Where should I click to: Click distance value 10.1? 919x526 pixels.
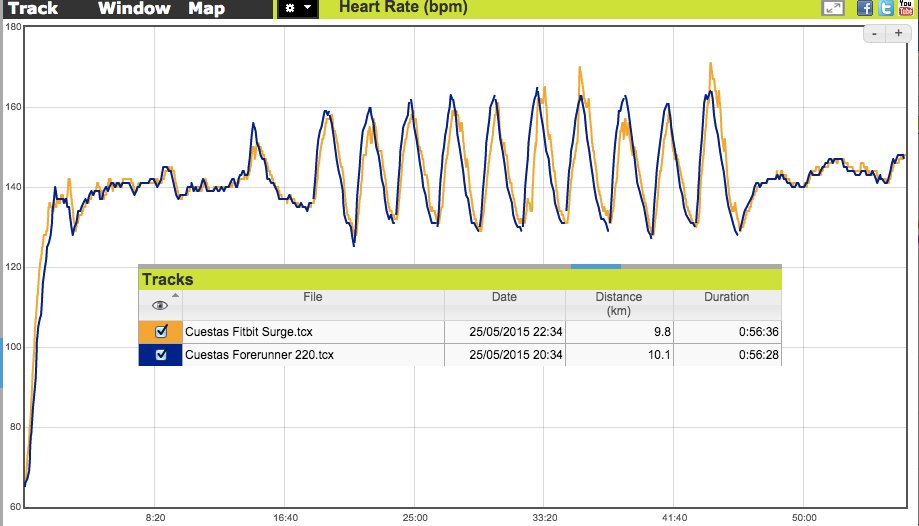[659, 355]
